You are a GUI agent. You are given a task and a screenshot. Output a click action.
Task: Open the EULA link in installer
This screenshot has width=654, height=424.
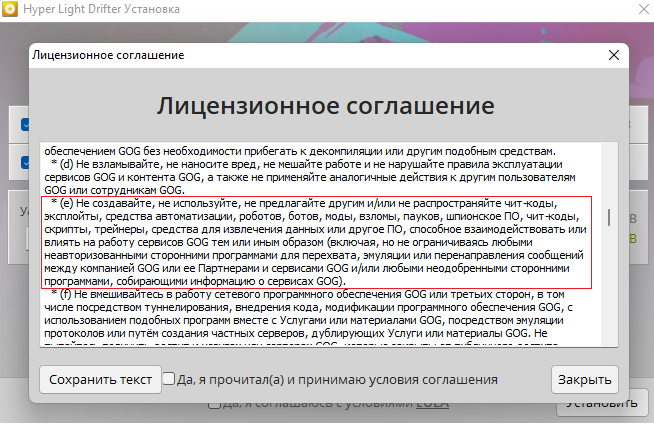pyautogui.click(x=432, y=403)
